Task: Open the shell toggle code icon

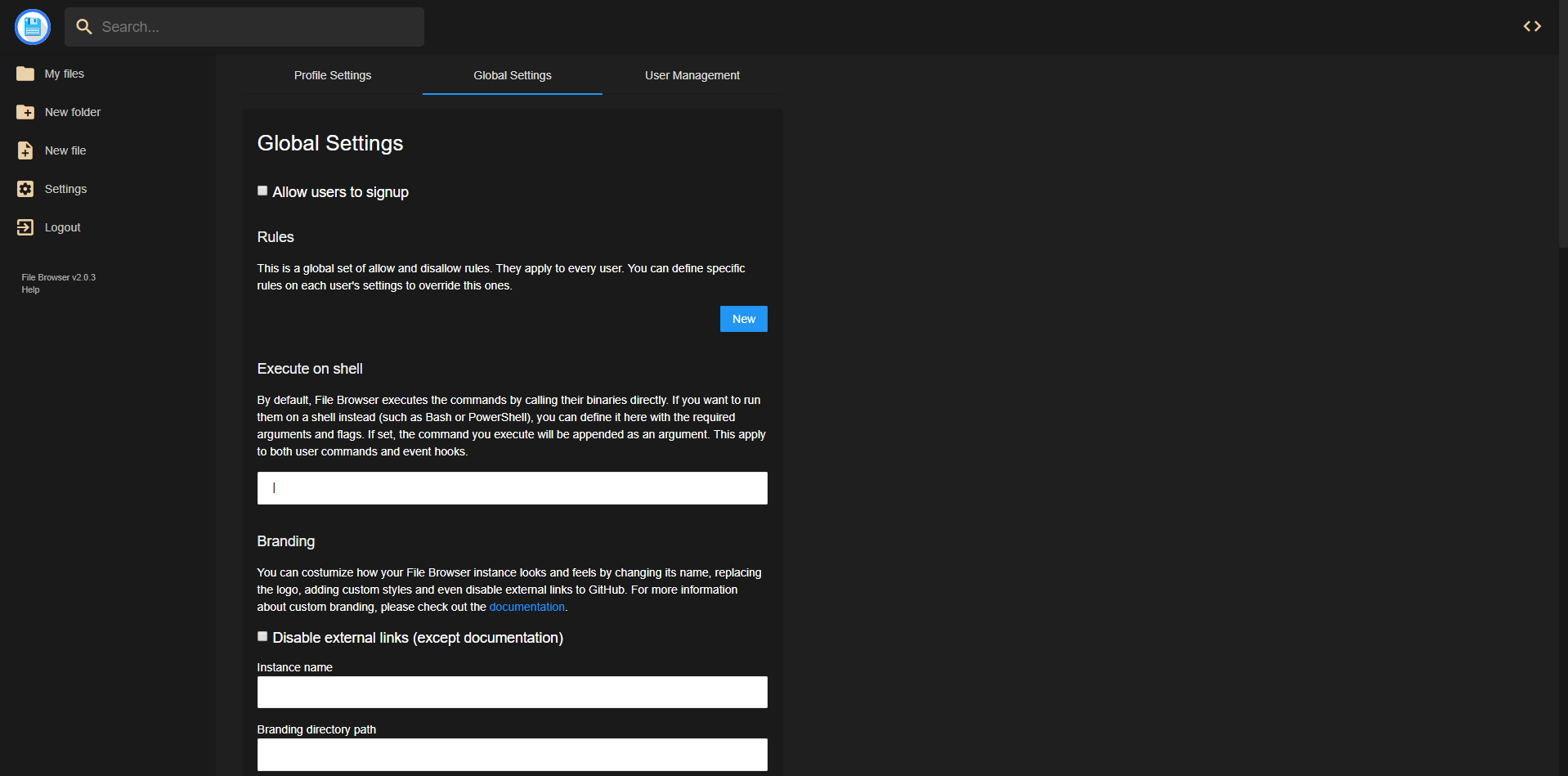Action: pyautogui.click(x=1531, y=26)
